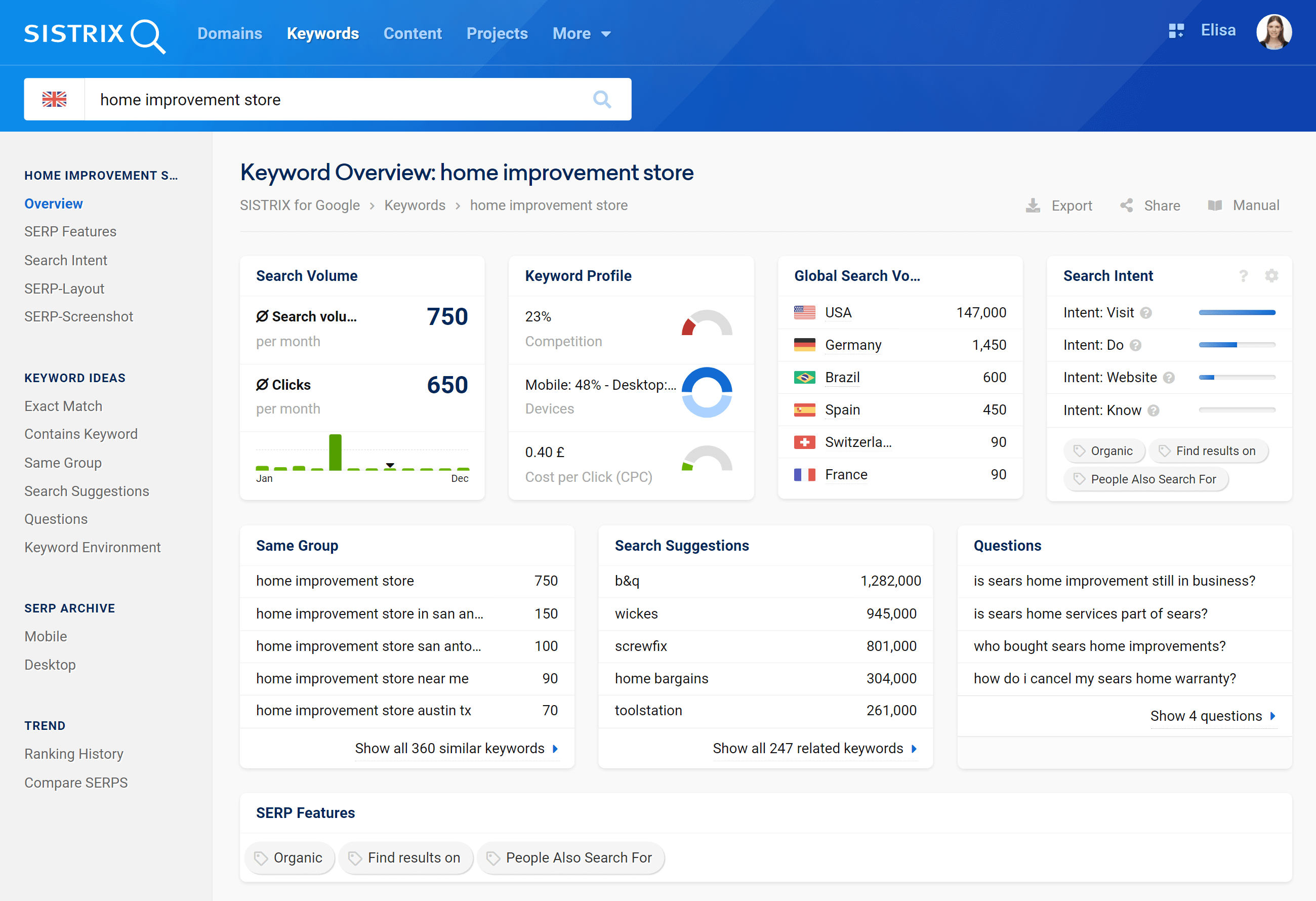Go to Contains Keyword in sidebar

tap(81, 434)
